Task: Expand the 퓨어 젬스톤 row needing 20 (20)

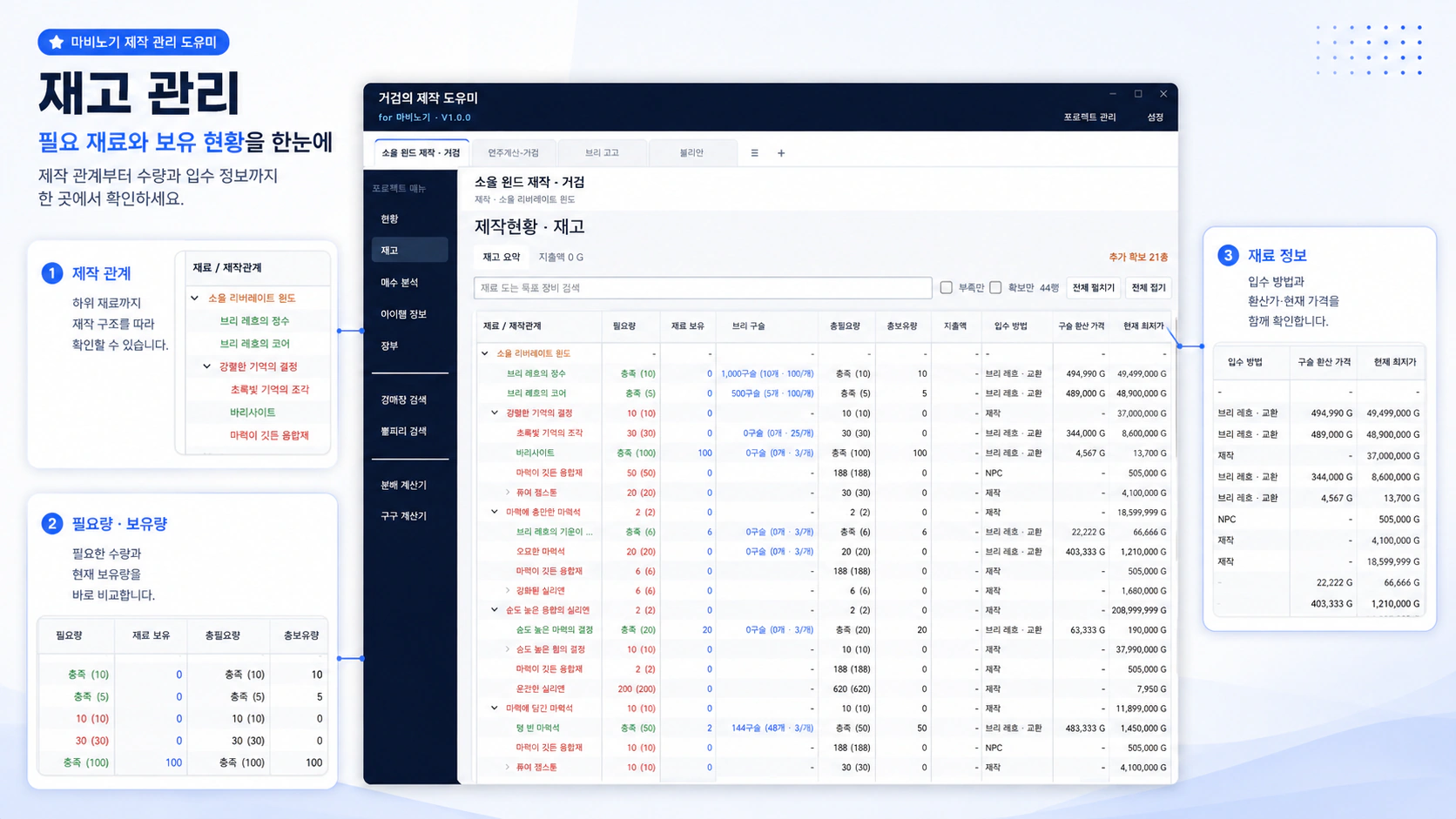Action: (508, 493)
